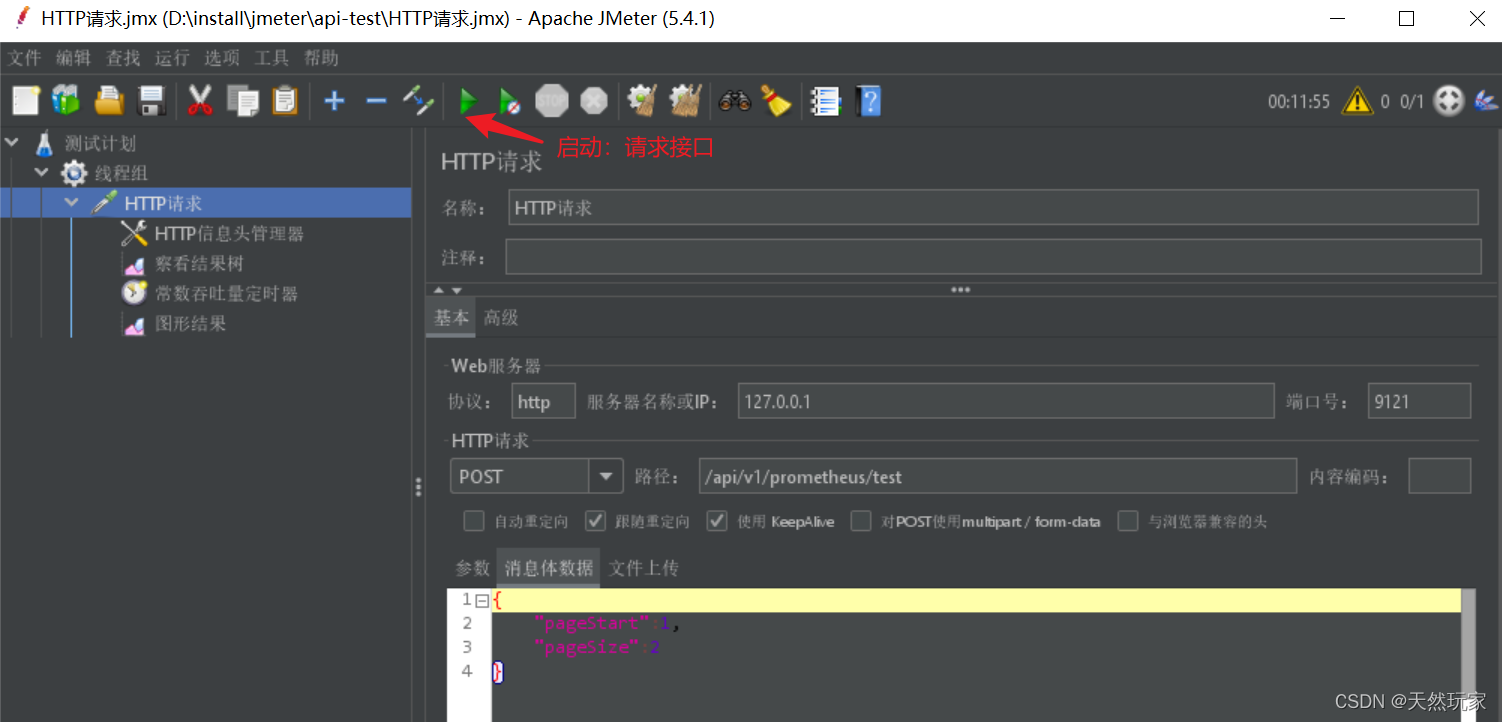1502x722 pixels.
Task: Open the 查找 menu
Action: pos(123,58)
